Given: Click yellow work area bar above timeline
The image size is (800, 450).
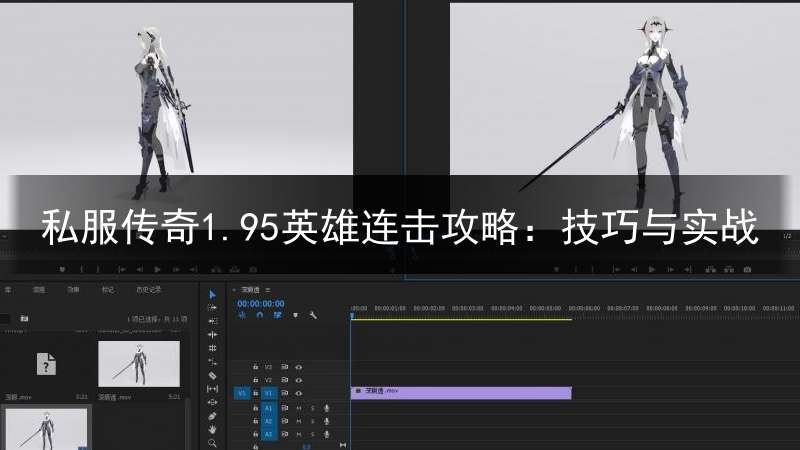Looking at the screenshot, I should [461, 319].
